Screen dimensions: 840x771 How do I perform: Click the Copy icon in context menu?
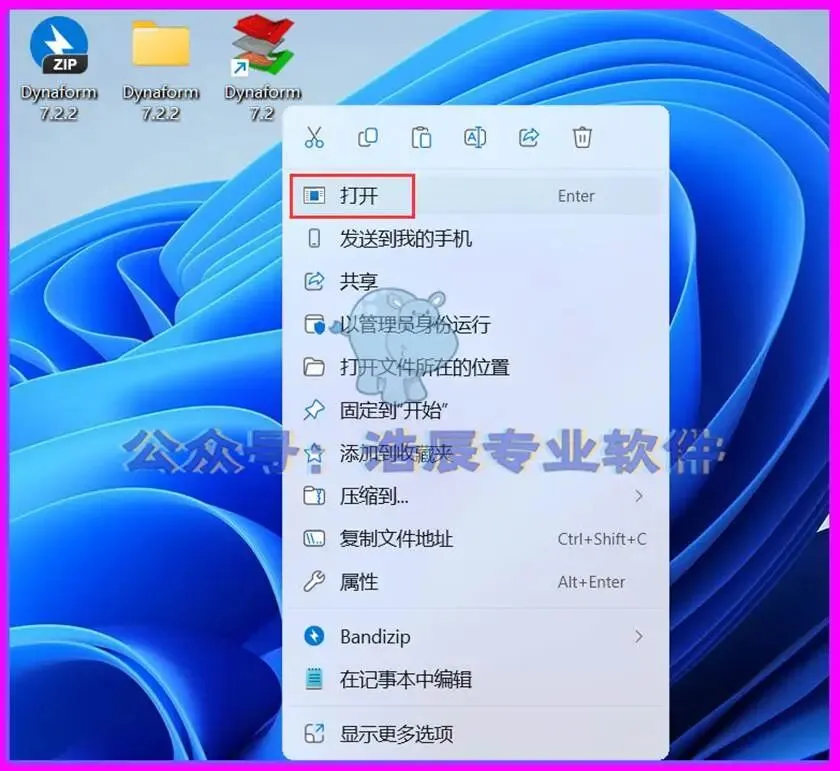(368, 137)
